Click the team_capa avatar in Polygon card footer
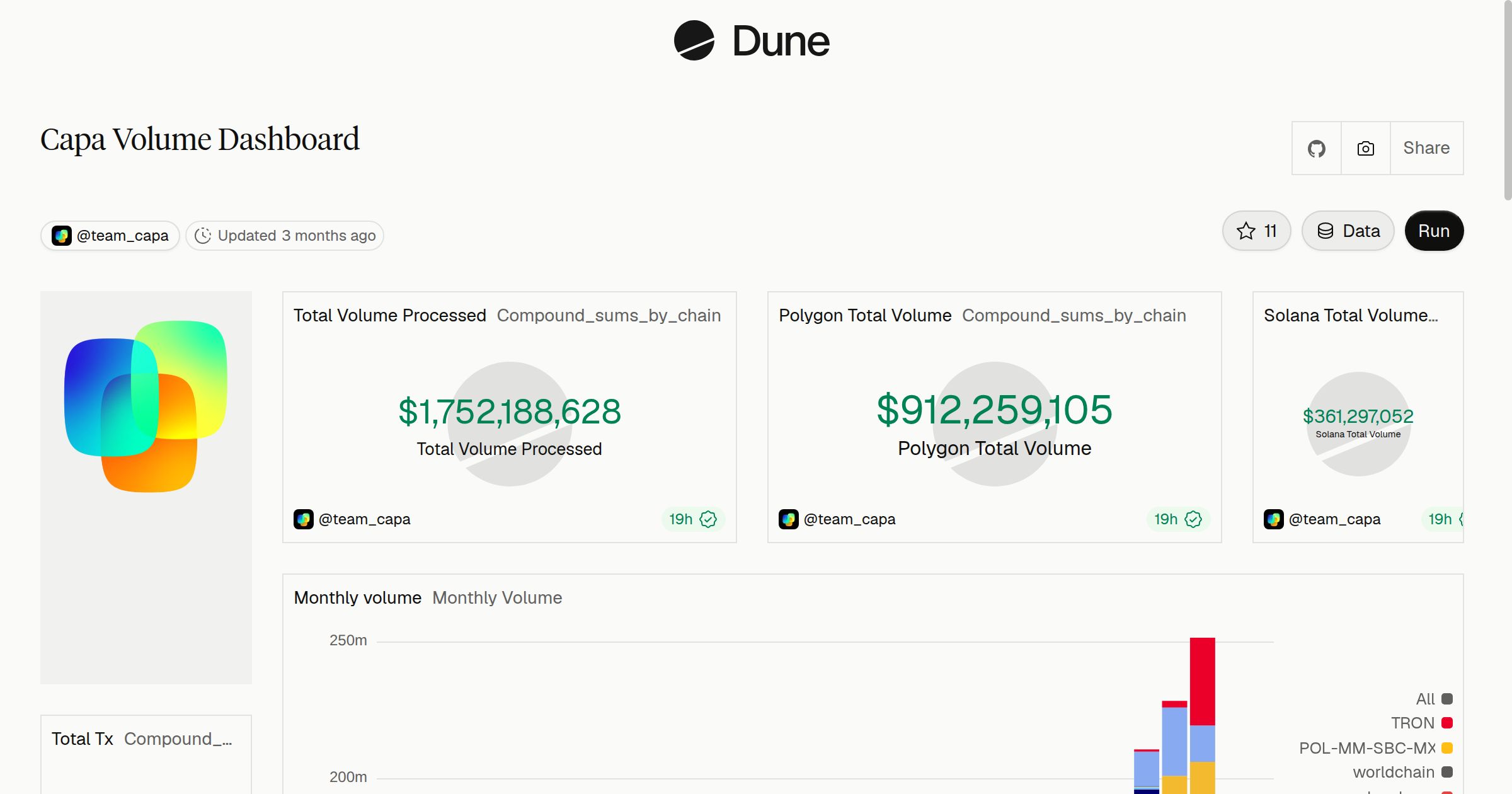Screen dimensions: 1512x794 (x=789, y=519)
